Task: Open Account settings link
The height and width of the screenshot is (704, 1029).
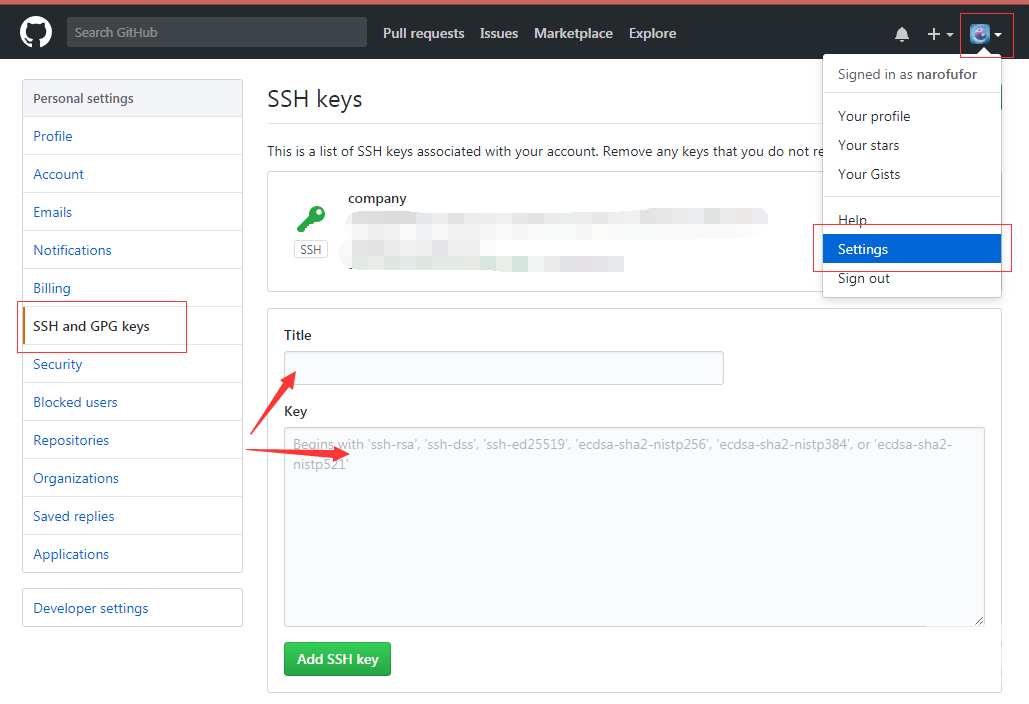Action: 133,174
